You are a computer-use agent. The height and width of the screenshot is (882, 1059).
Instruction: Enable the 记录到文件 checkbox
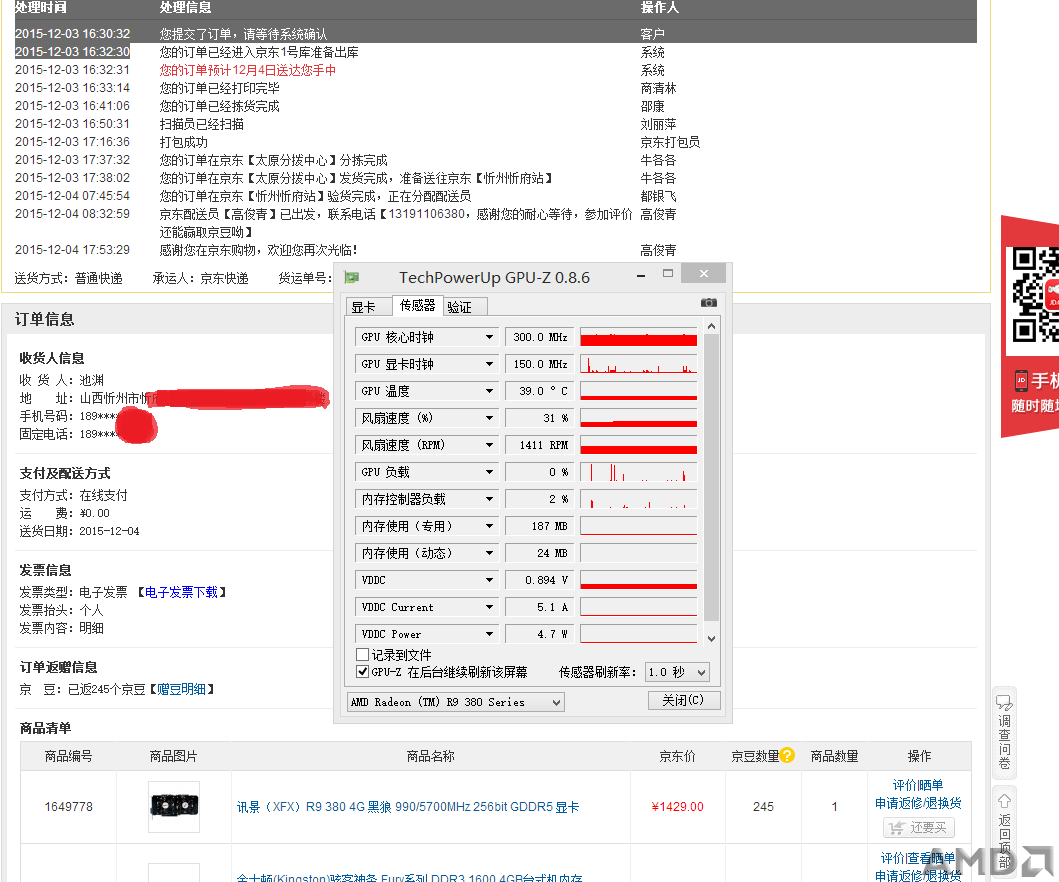(363, 654)
